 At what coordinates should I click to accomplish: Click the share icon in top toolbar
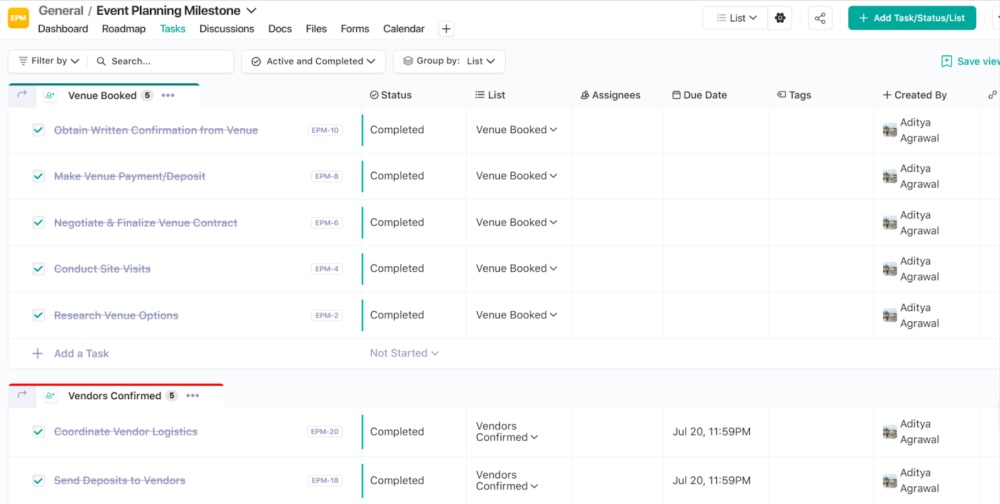tap(820, 18)
